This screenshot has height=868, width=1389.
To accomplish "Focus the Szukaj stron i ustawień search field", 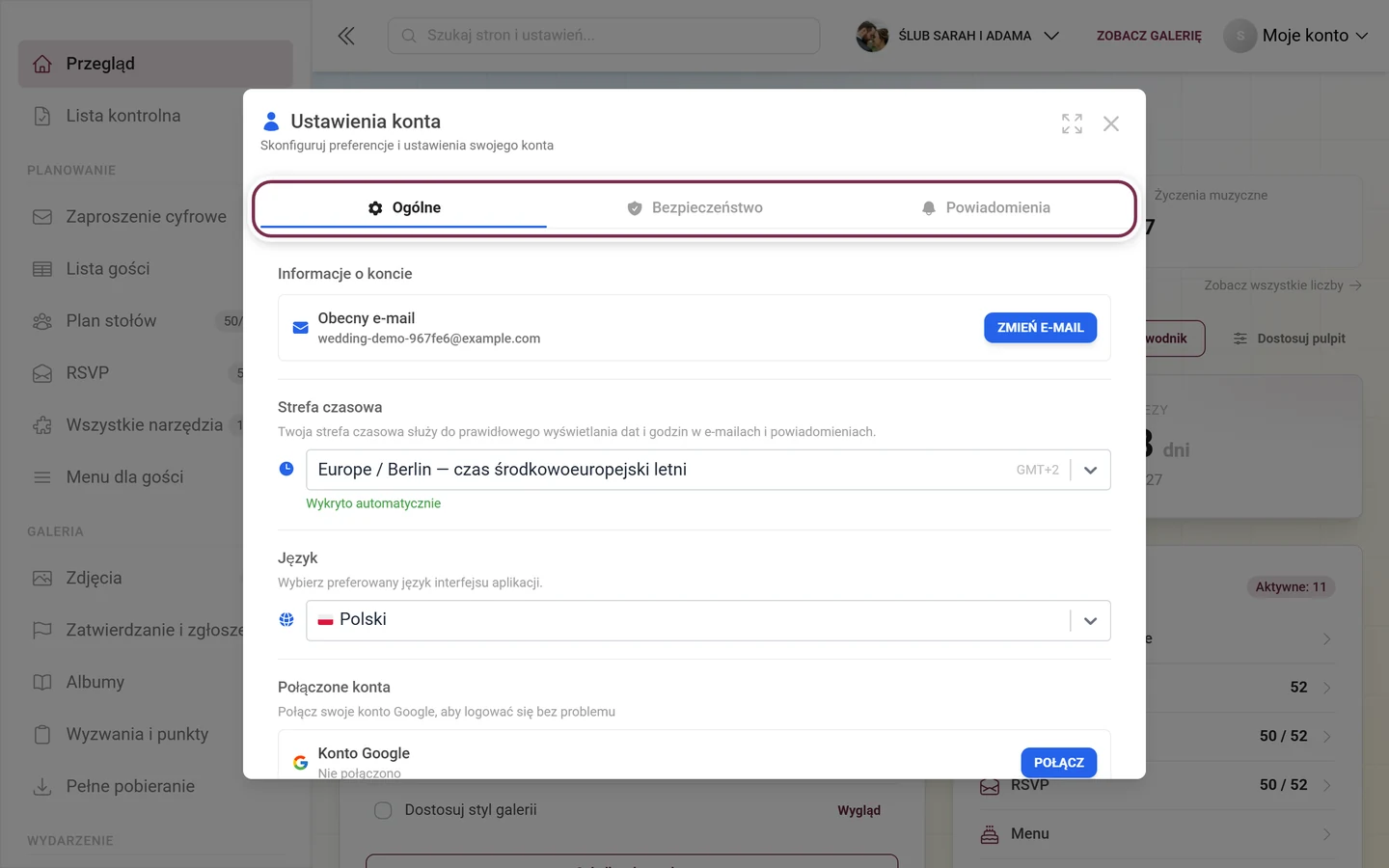I will (x=604, y=36).
